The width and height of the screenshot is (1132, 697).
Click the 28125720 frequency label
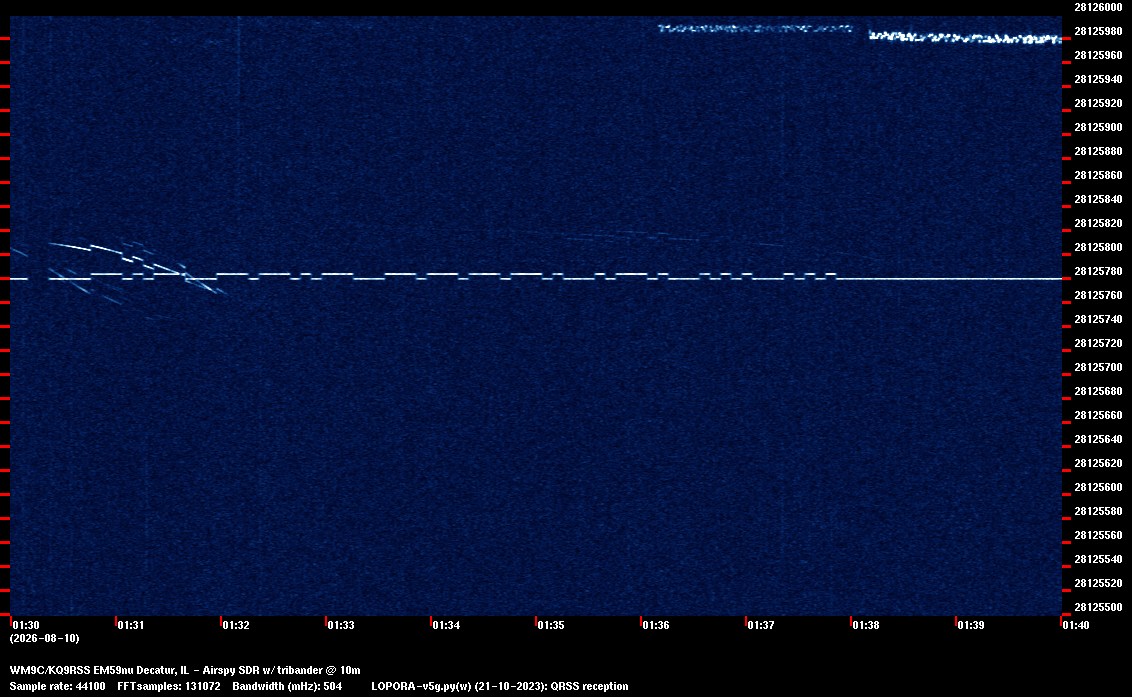pos(1098,343)
